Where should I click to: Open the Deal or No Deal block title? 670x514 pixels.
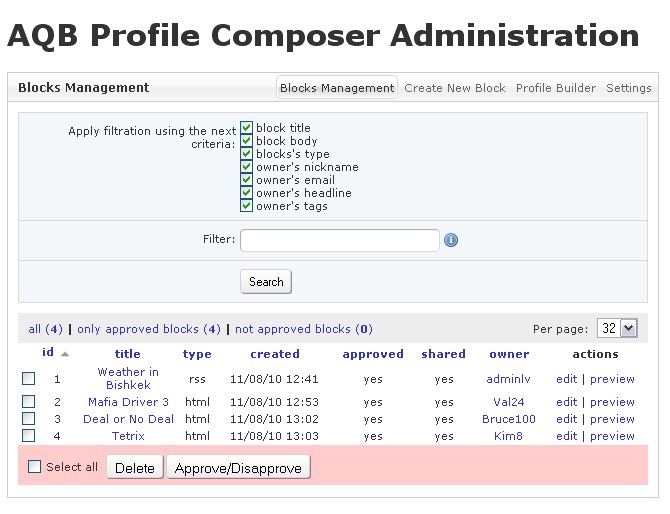pos(128,419)
